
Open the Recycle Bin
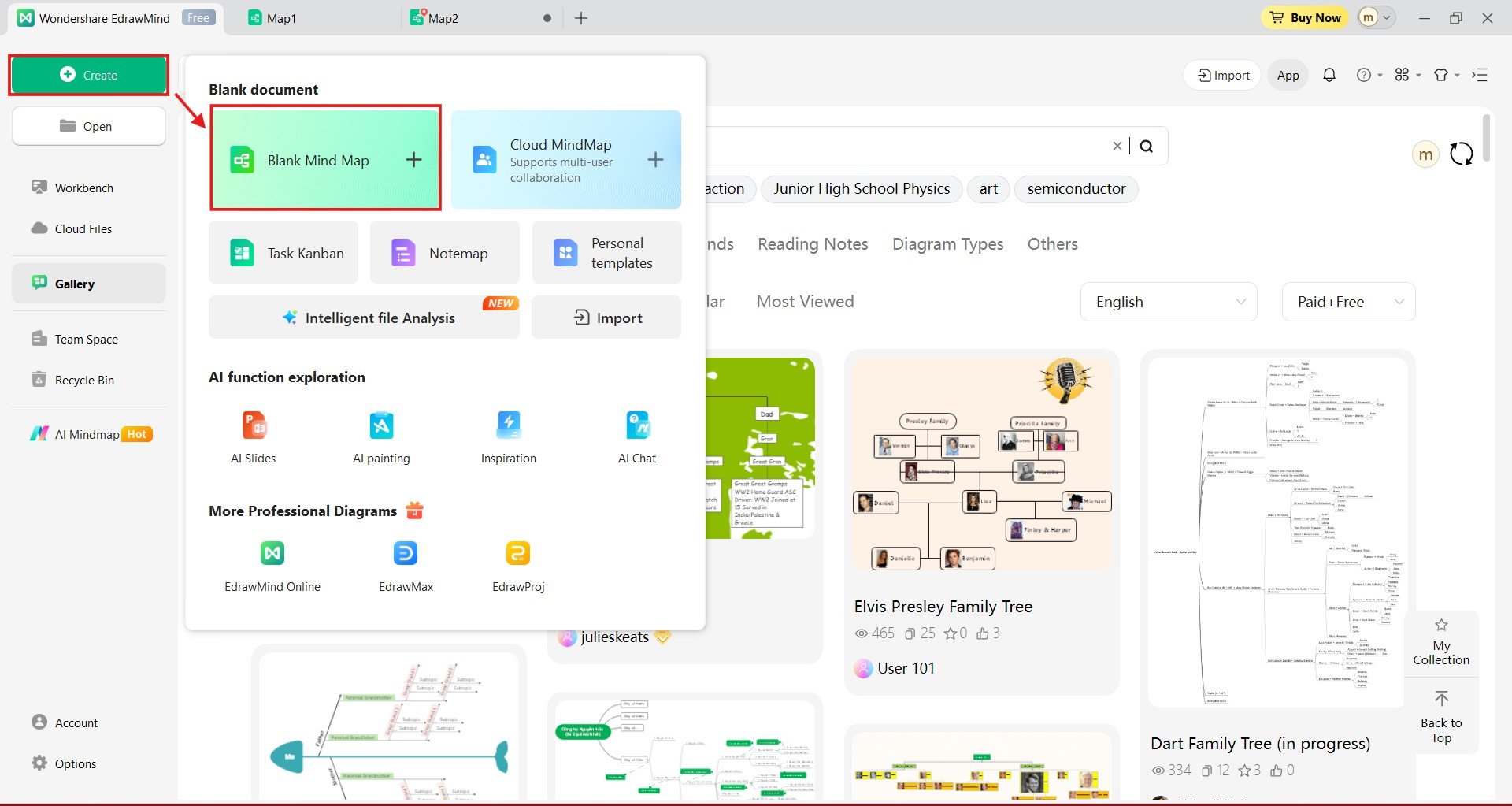tap(84, 380)
